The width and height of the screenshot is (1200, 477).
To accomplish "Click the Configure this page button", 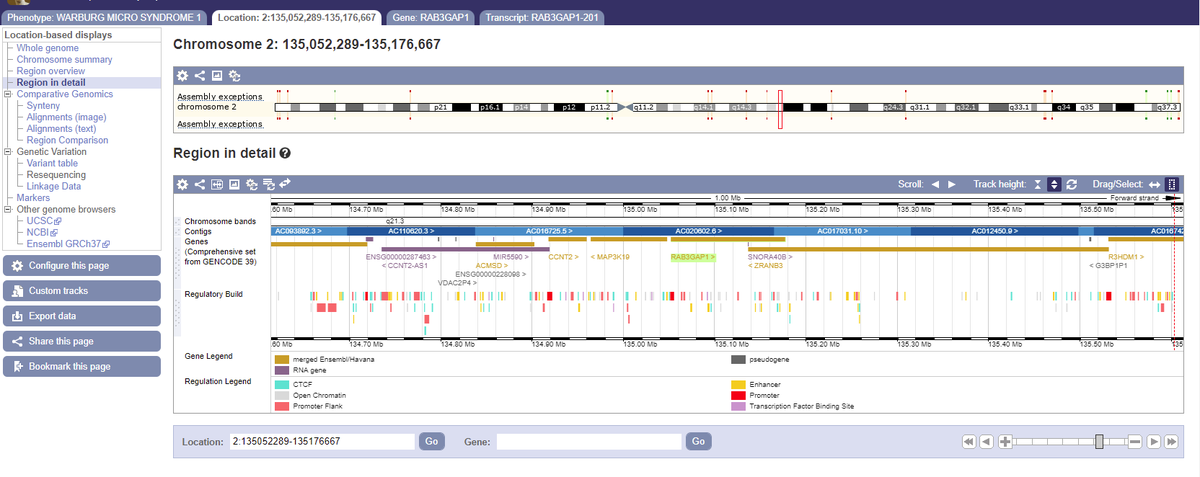I will tap(81, 266).
